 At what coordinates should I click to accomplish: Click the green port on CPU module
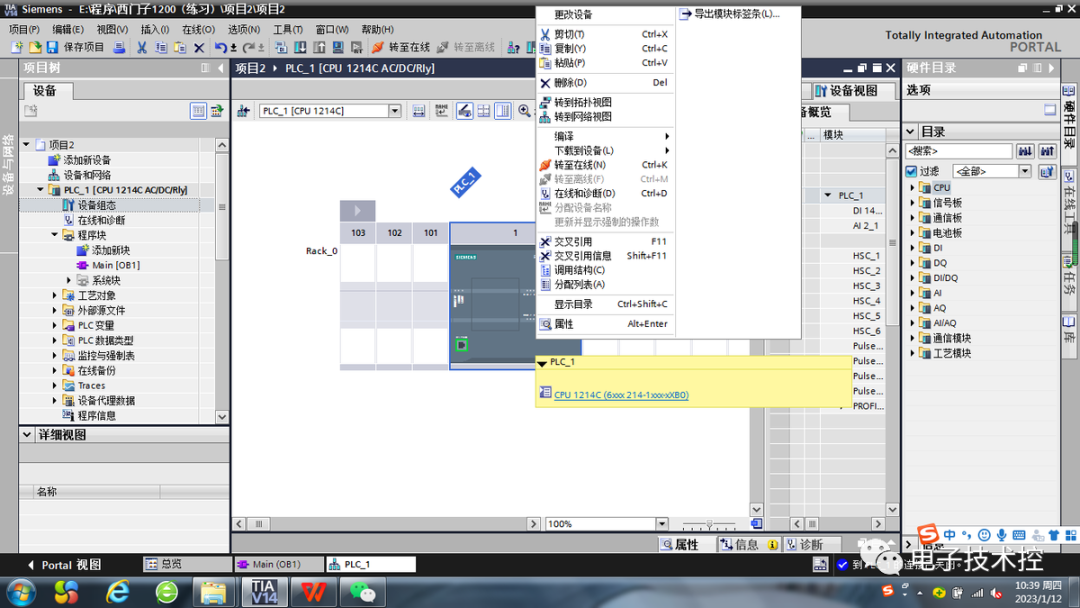461,345
